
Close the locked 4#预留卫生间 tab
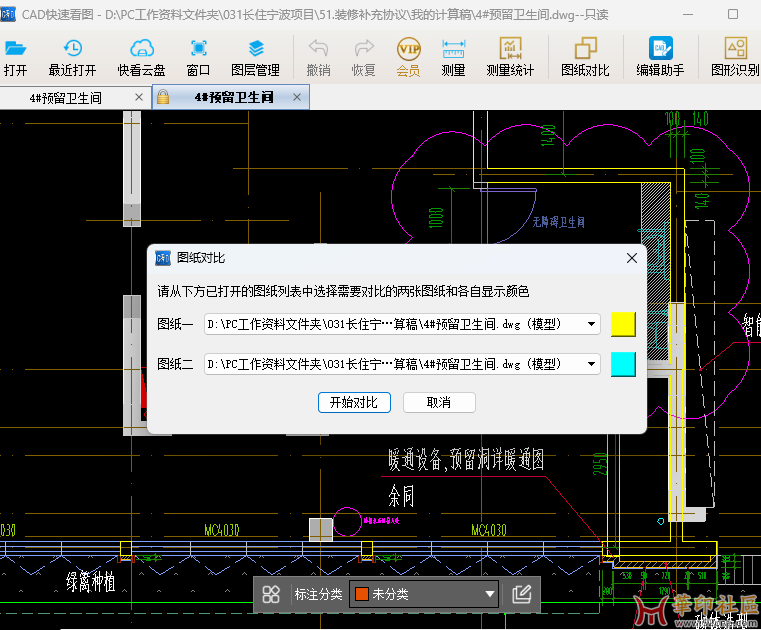point(297,97)
